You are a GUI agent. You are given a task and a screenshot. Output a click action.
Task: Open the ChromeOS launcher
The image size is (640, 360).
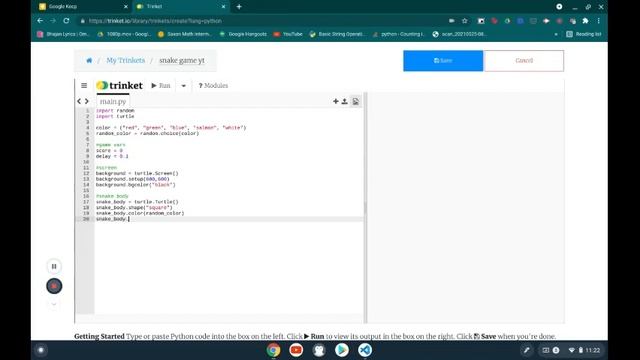click(41, 350)
